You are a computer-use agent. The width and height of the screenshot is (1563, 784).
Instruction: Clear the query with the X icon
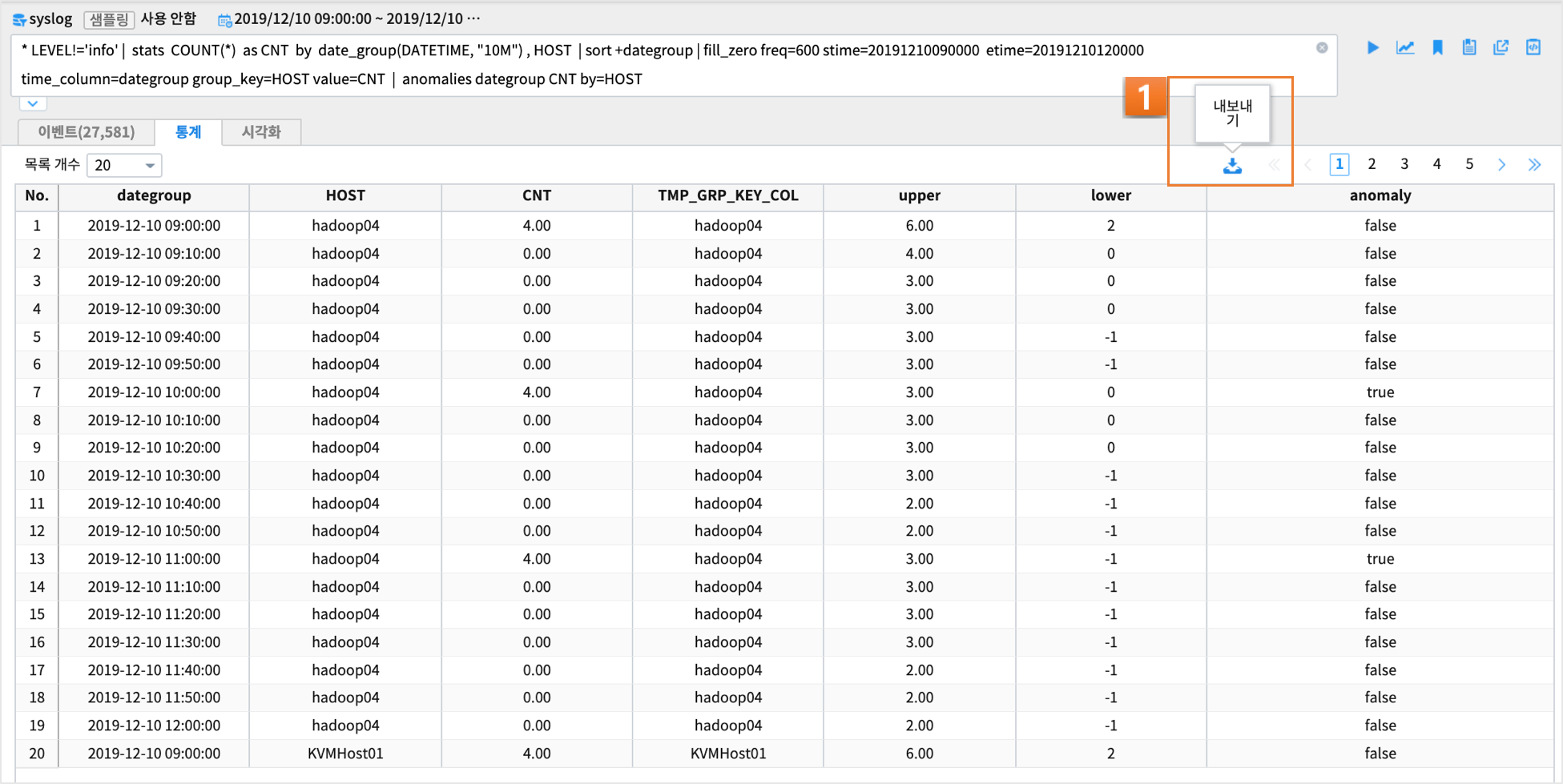tap(1322, 48)
